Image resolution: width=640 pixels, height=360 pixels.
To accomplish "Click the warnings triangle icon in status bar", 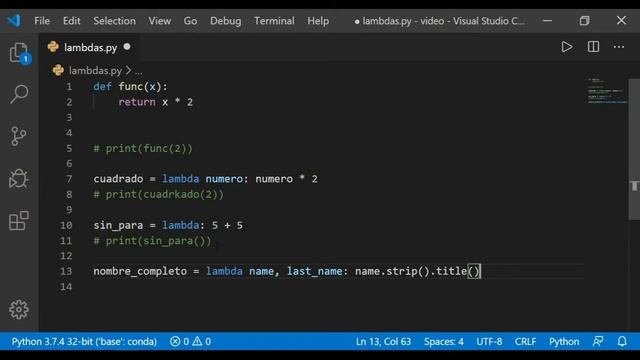I will [197, 341].
